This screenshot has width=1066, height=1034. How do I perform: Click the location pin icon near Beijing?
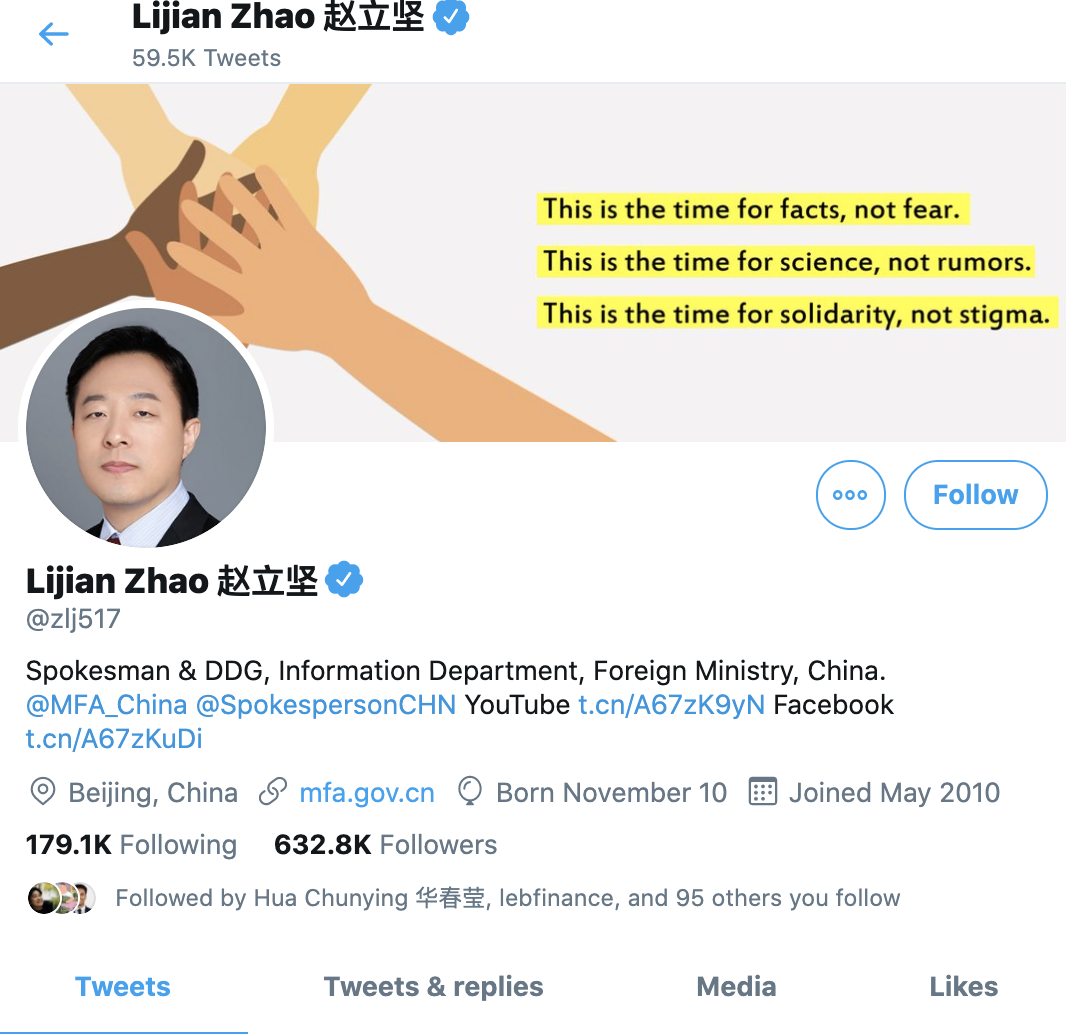pos(43,792)
